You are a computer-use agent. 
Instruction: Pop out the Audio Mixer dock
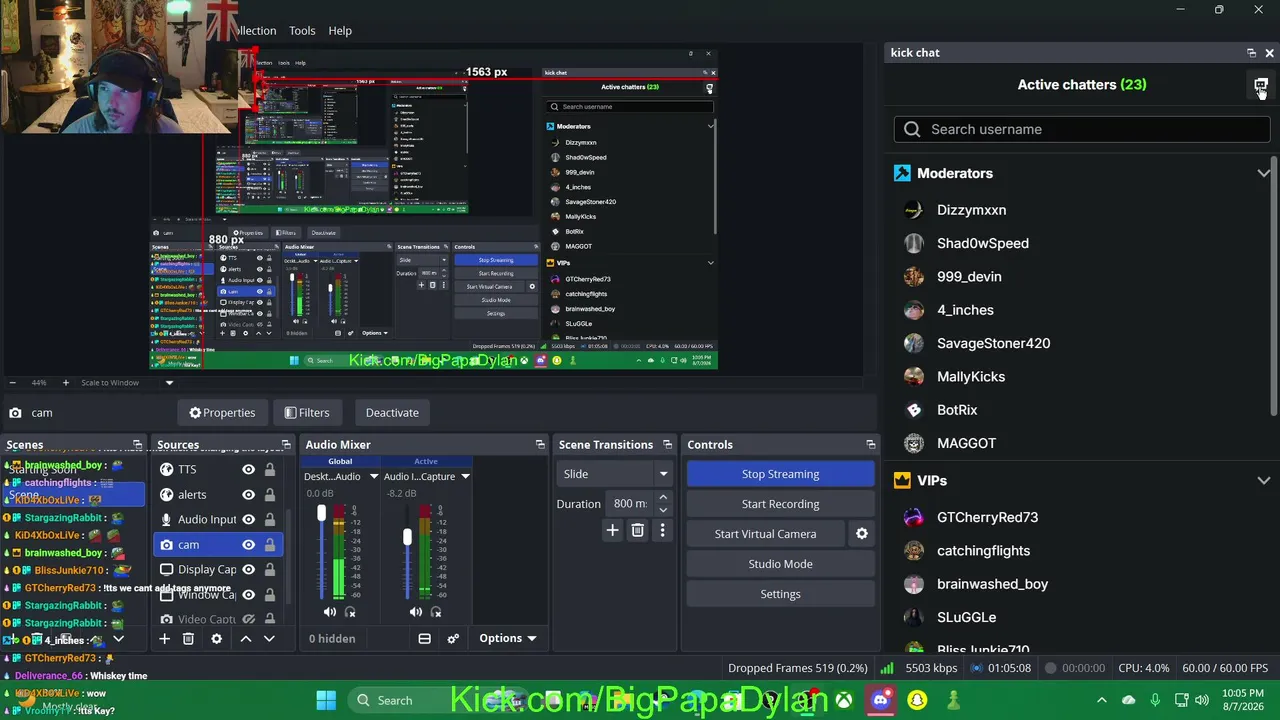[x=540, y=445]
